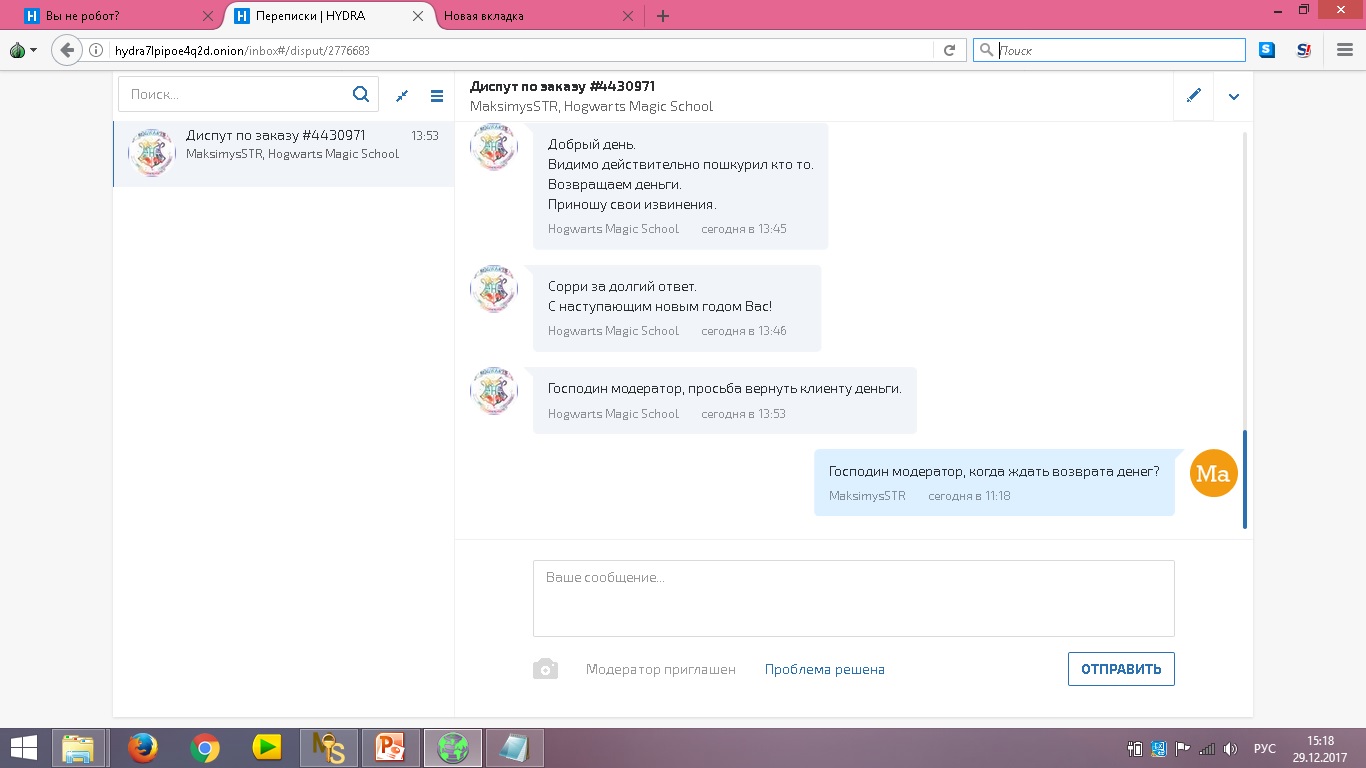The height and width of the screenshot is (768, 1366).
Task: Click message 'С наступающим новым годом Вас!'
Action: pos(660,306)
